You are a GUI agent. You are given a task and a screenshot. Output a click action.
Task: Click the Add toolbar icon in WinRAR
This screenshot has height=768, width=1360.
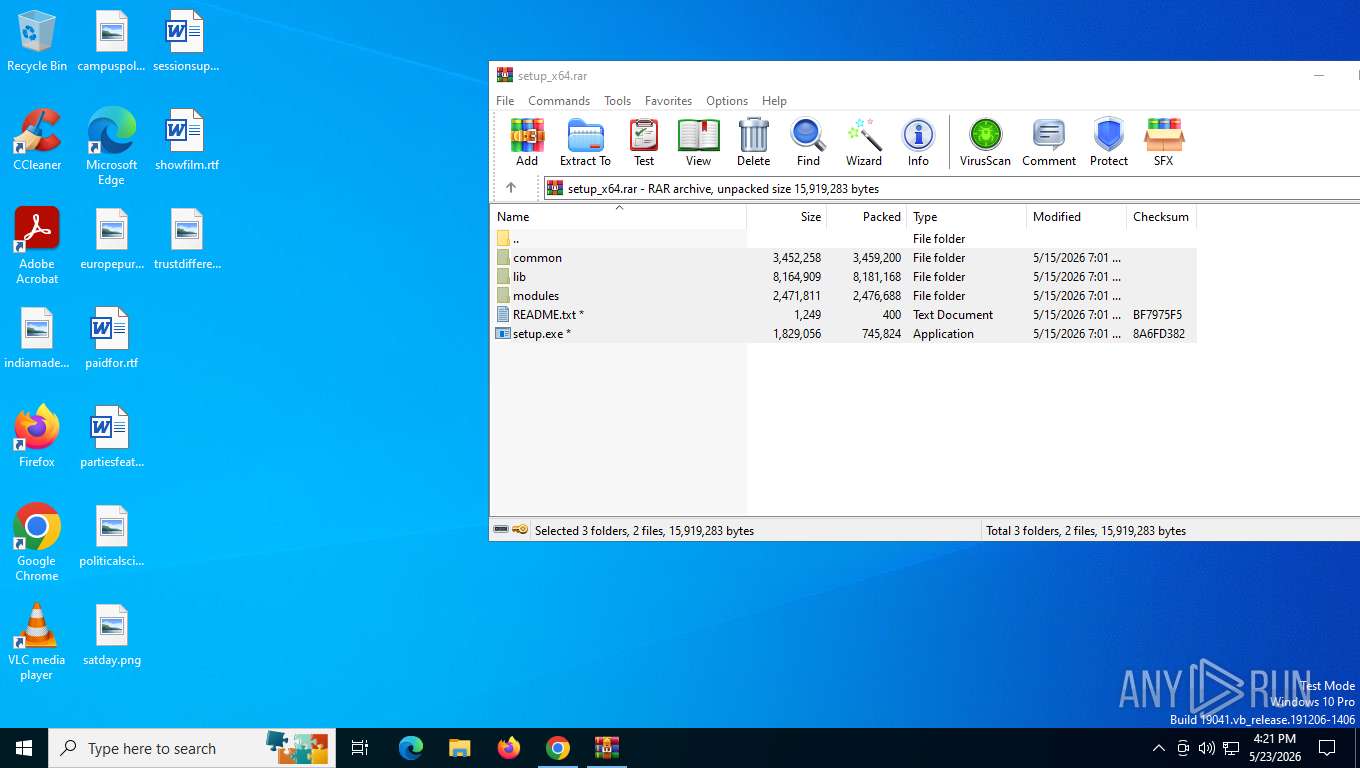[527, 142]
